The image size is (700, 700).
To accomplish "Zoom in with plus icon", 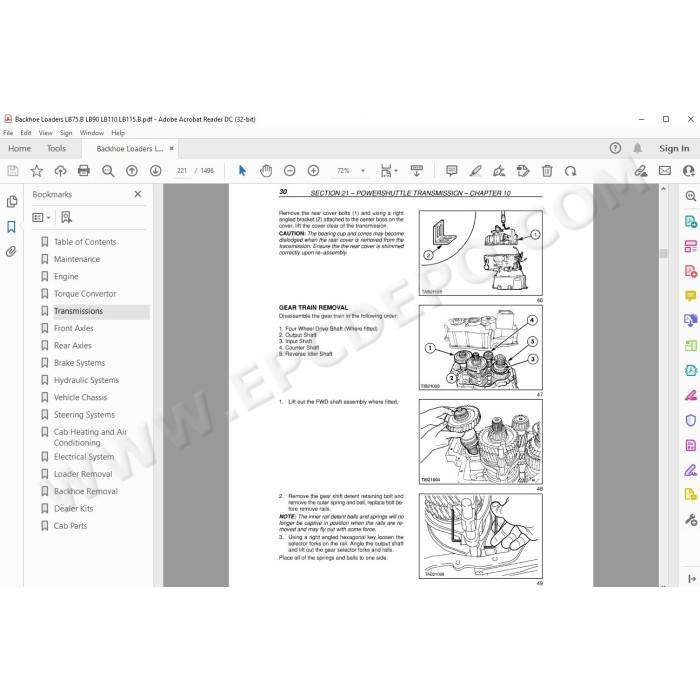I will [x=313, y=171].
